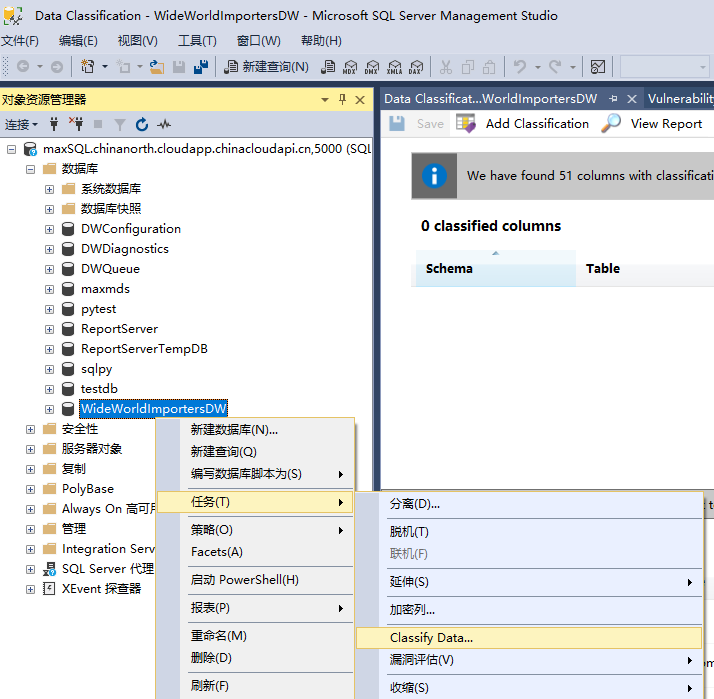Click the disconnect plug icon with red X
The width and height of the screenshot is (714, 699).
point(76,124)
